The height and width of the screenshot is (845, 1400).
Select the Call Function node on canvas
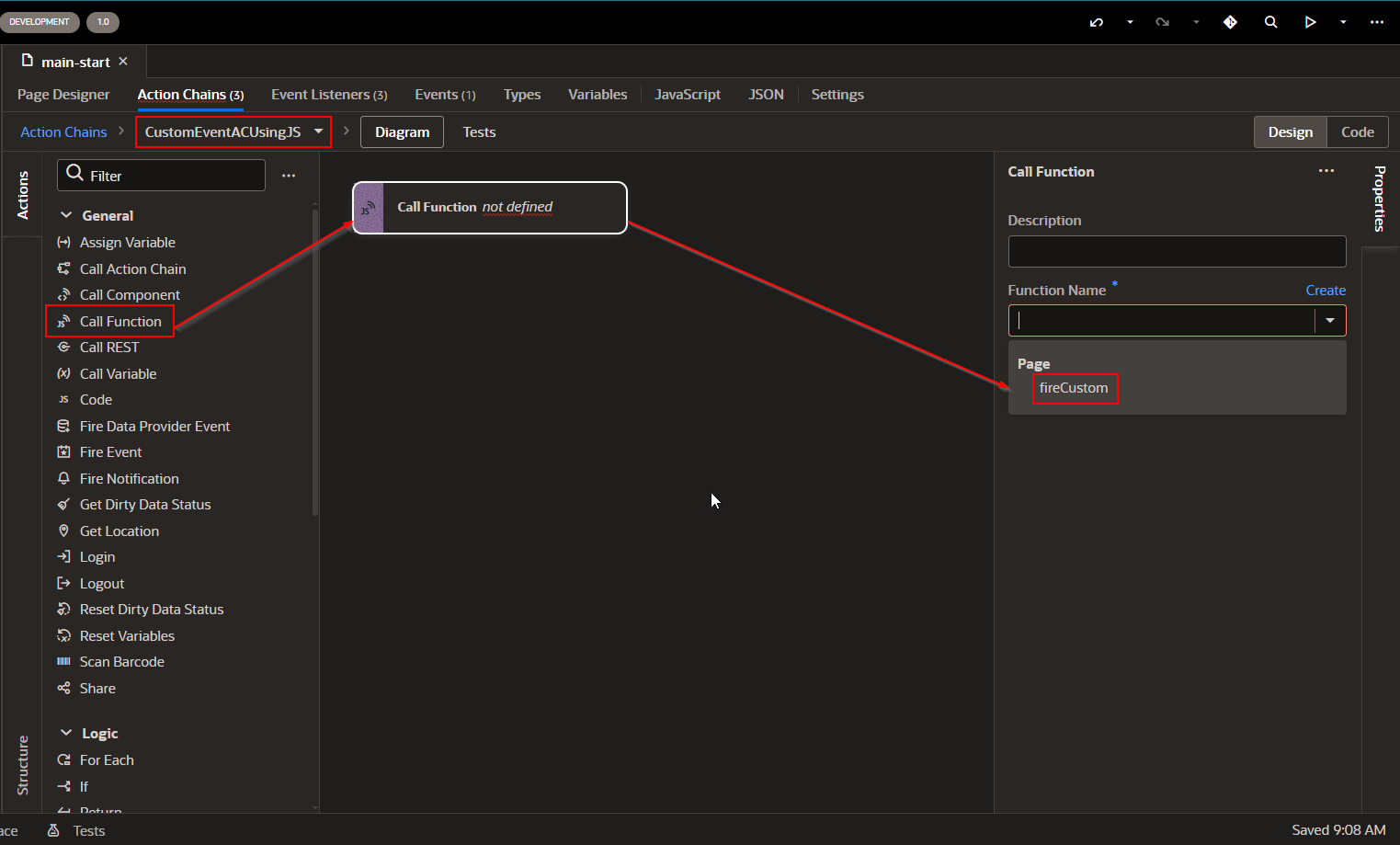(490, 208)
